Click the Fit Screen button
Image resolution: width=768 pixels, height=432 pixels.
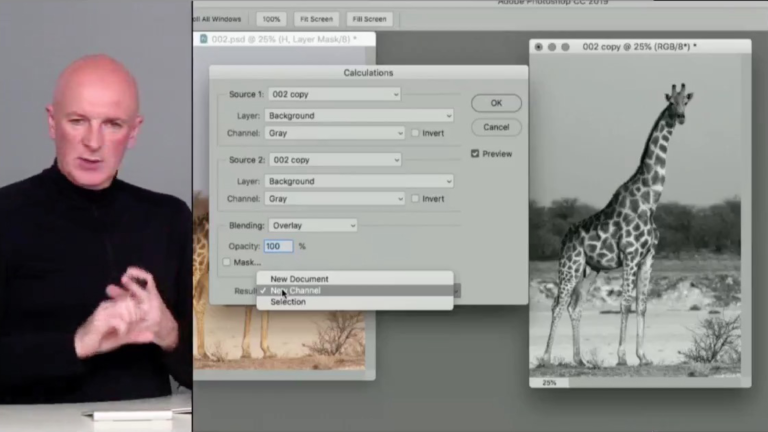coord(316,19)
